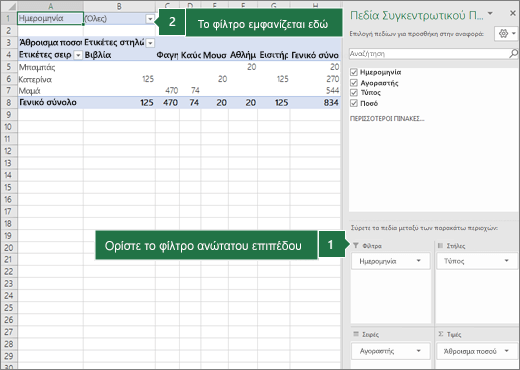Open the Ετικέτες στήλης filter dropdown
Screen dimensions: 520x370
tap(150, 43)
